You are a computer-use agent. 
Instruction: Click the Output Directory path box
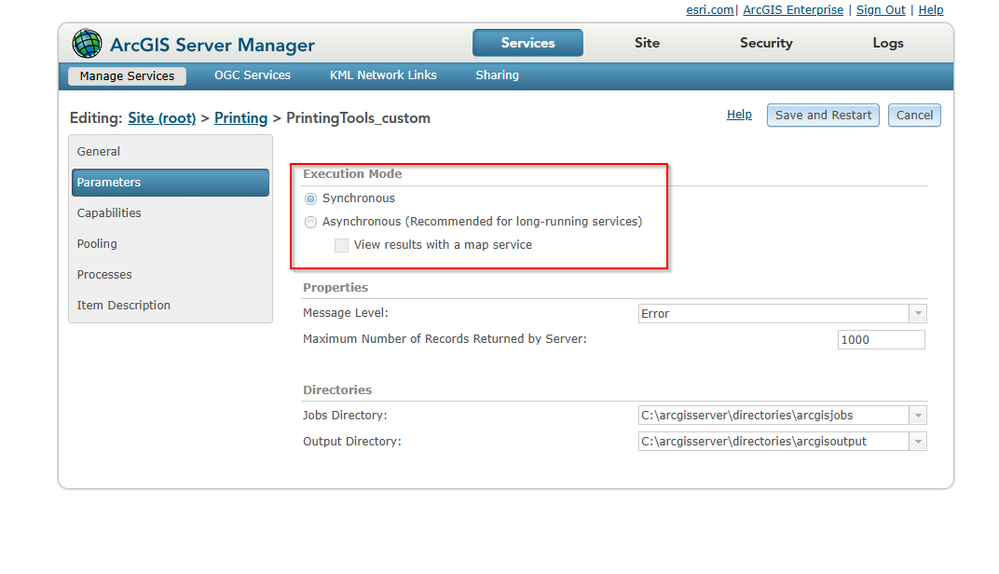point(773,441)
